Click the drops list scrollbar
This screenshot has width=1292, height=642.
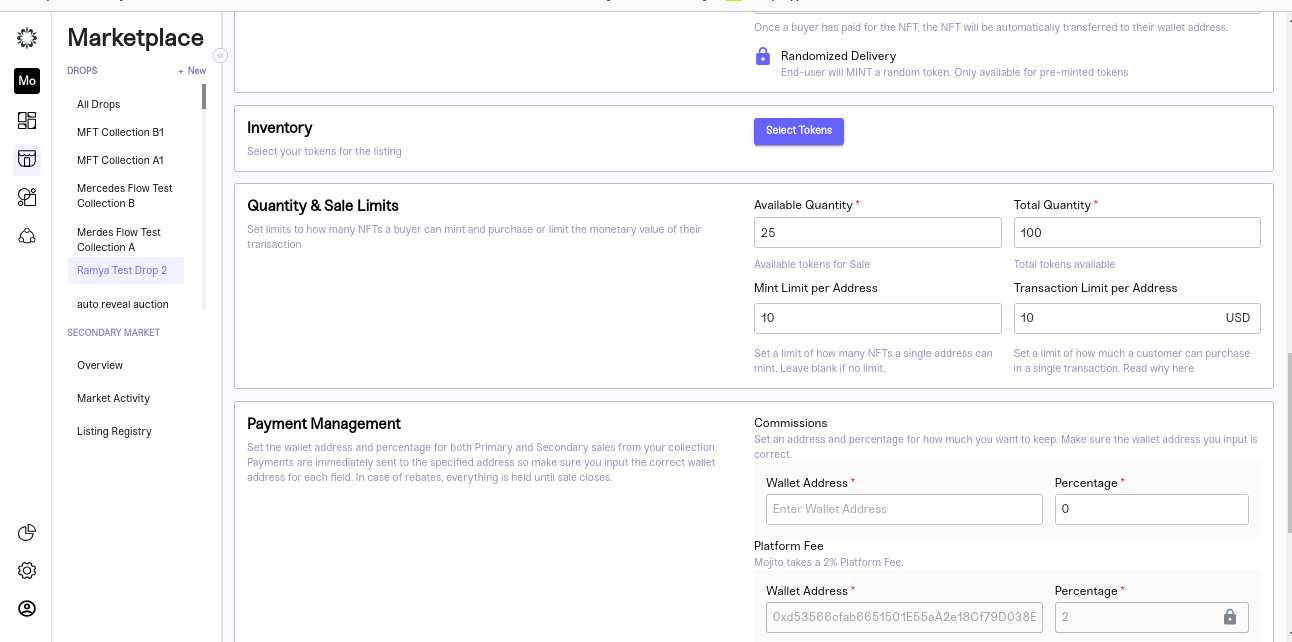coord(204,96)
